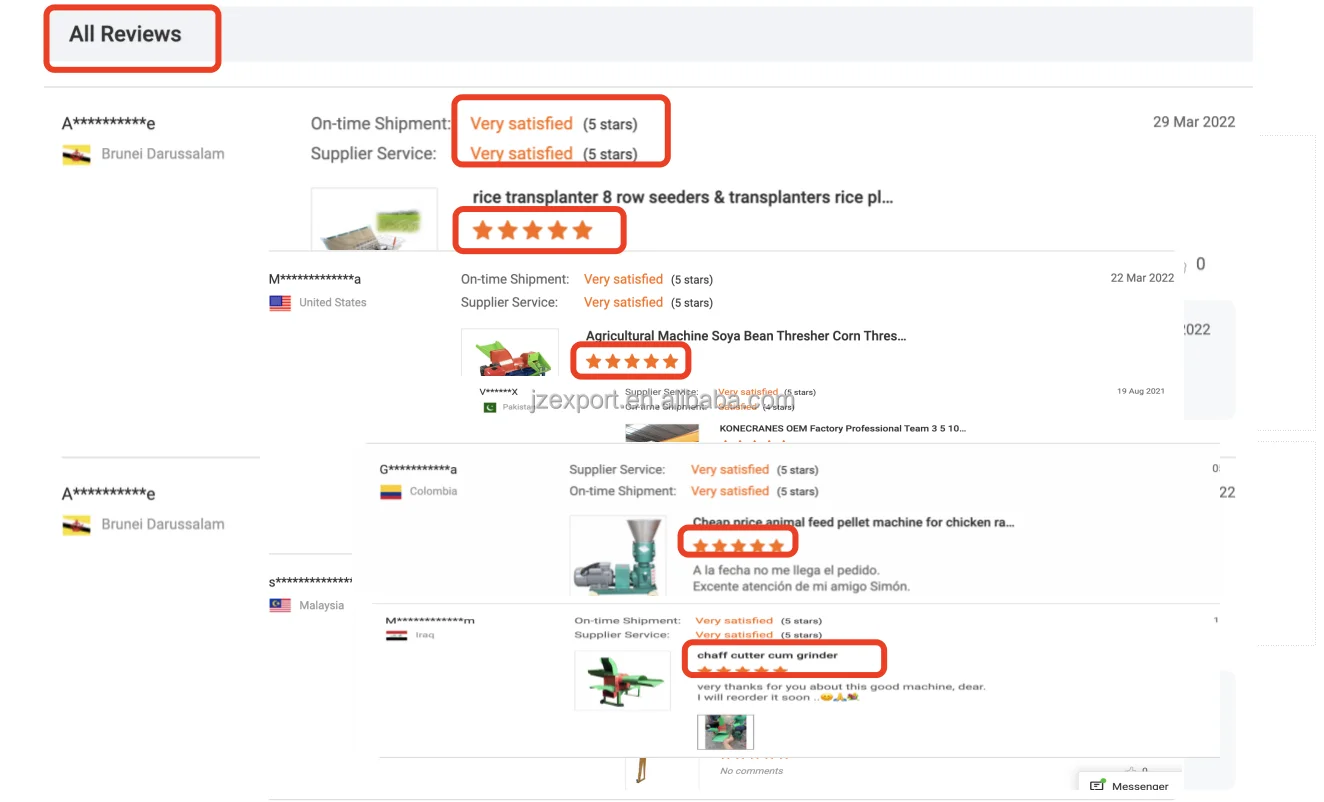Screen dimensions: 1324x802
Task: Click the United States flag icon
Action: coord(280,303)
